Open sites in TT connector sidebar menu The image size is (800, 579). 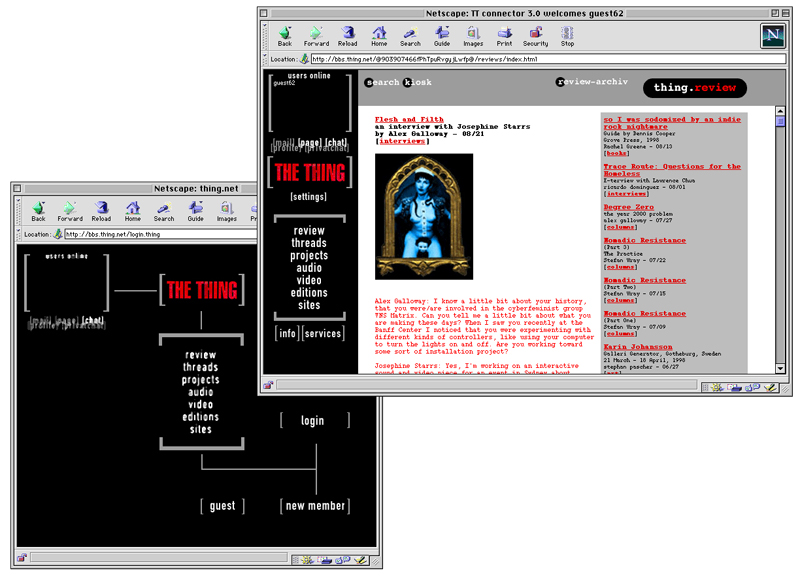tap(309, 305)
